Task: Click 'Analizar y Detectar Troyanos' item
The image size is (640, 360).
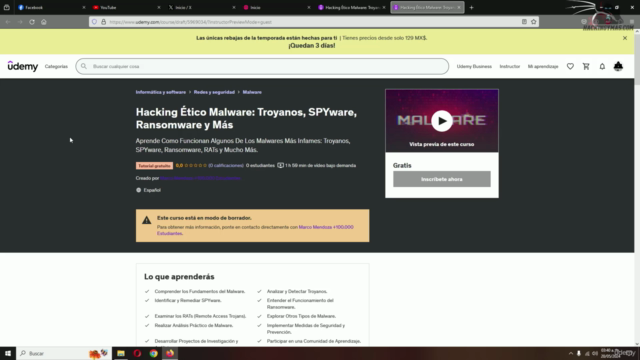Action: pyautogui.click(x=297, y=291)
